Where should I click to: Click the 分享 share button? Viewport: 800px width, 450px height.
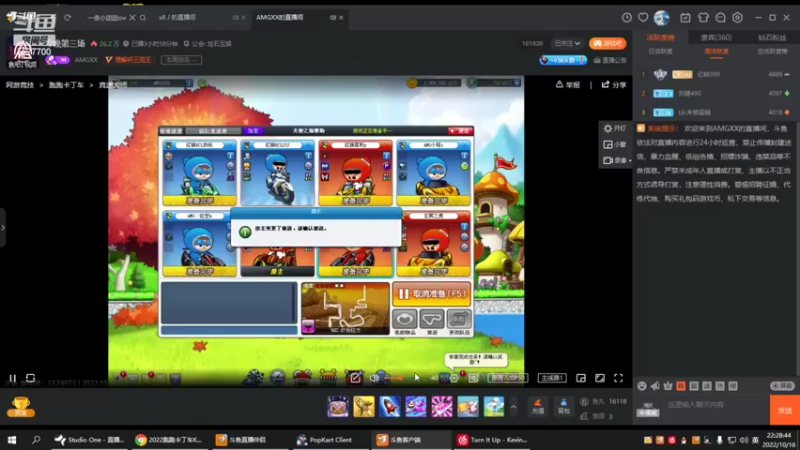[614, 85]
